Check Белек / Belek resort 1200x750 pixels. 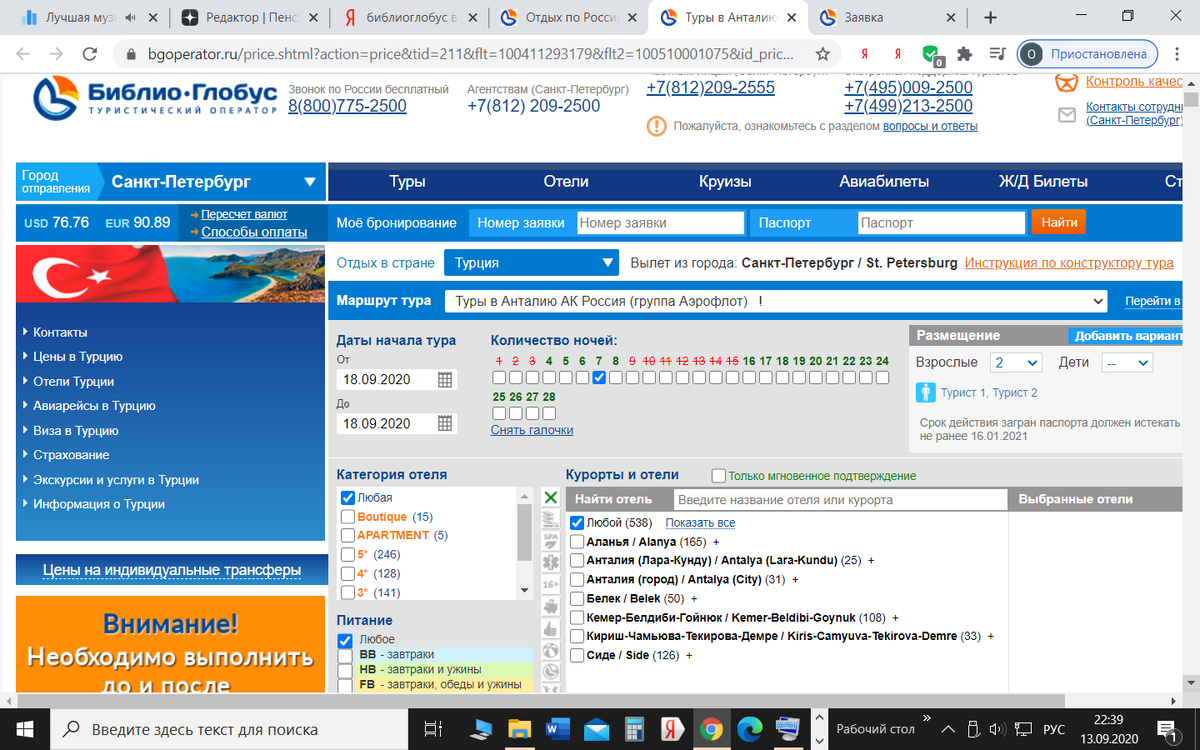coord(577,598)
